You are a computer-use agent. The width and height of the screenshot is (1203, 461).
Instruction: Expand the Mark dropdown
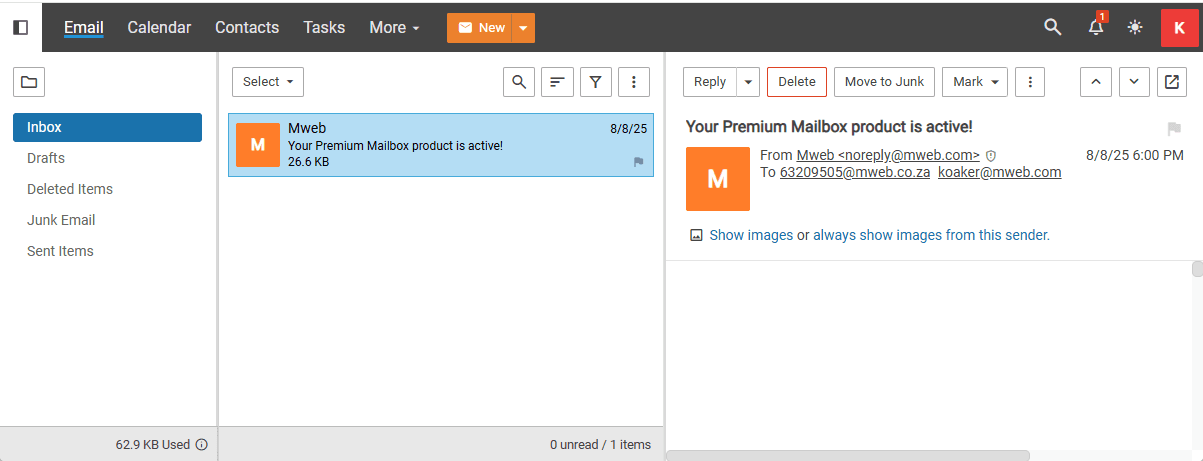974,82
